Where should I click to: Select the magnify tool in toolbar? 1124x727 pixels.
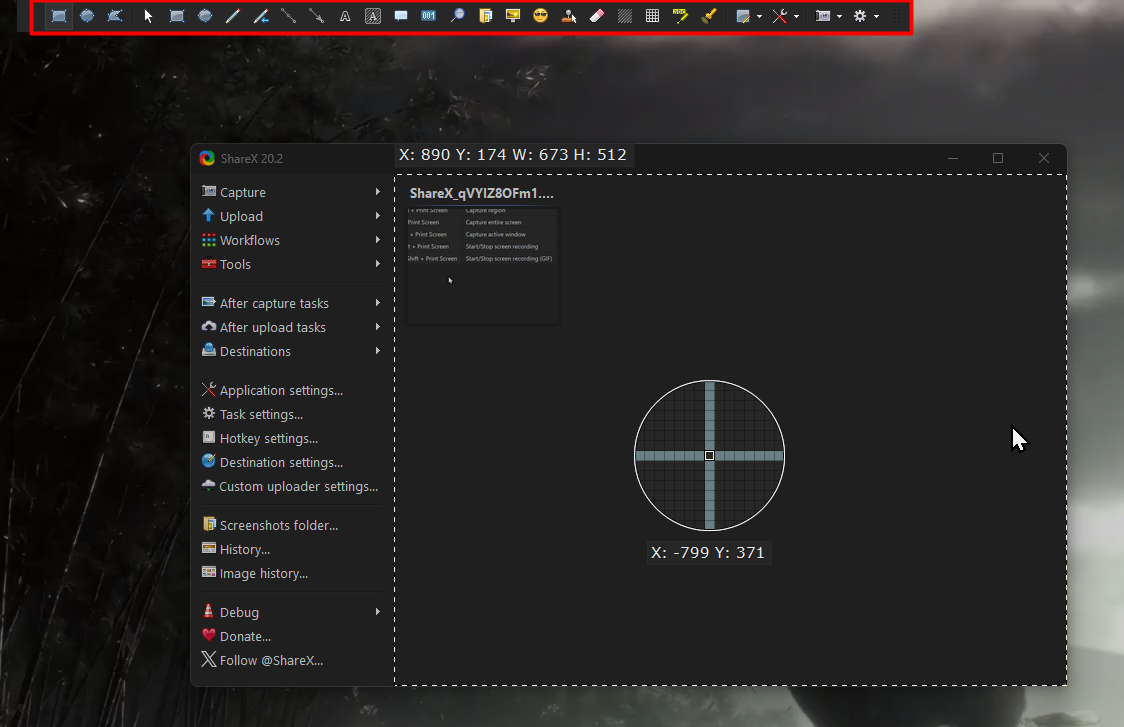pos(457,16)
